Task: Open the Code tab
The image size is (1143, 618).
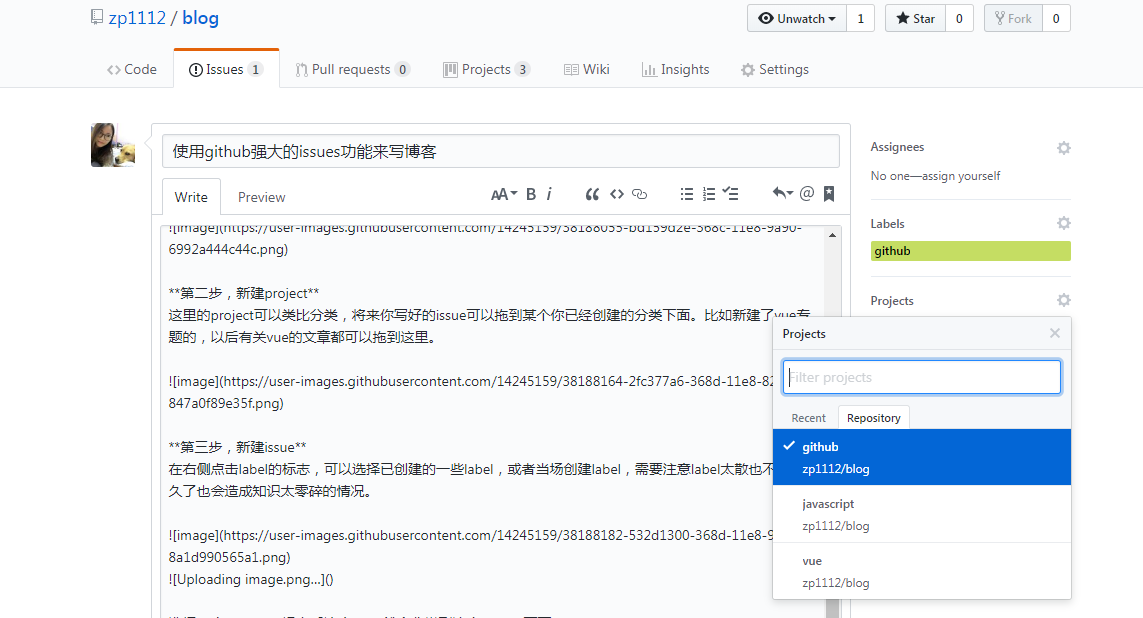Action: coord(132,69)
